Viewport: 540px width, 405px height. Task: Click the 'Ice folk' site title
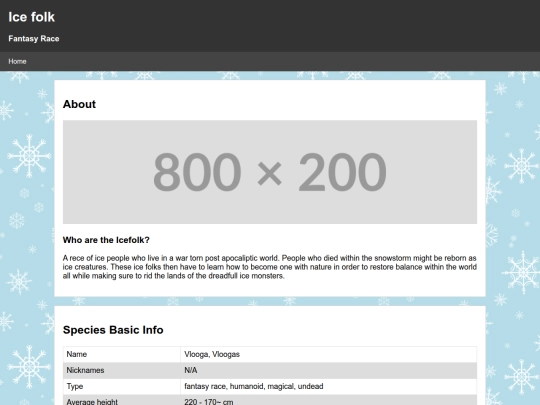click(31, 17)
